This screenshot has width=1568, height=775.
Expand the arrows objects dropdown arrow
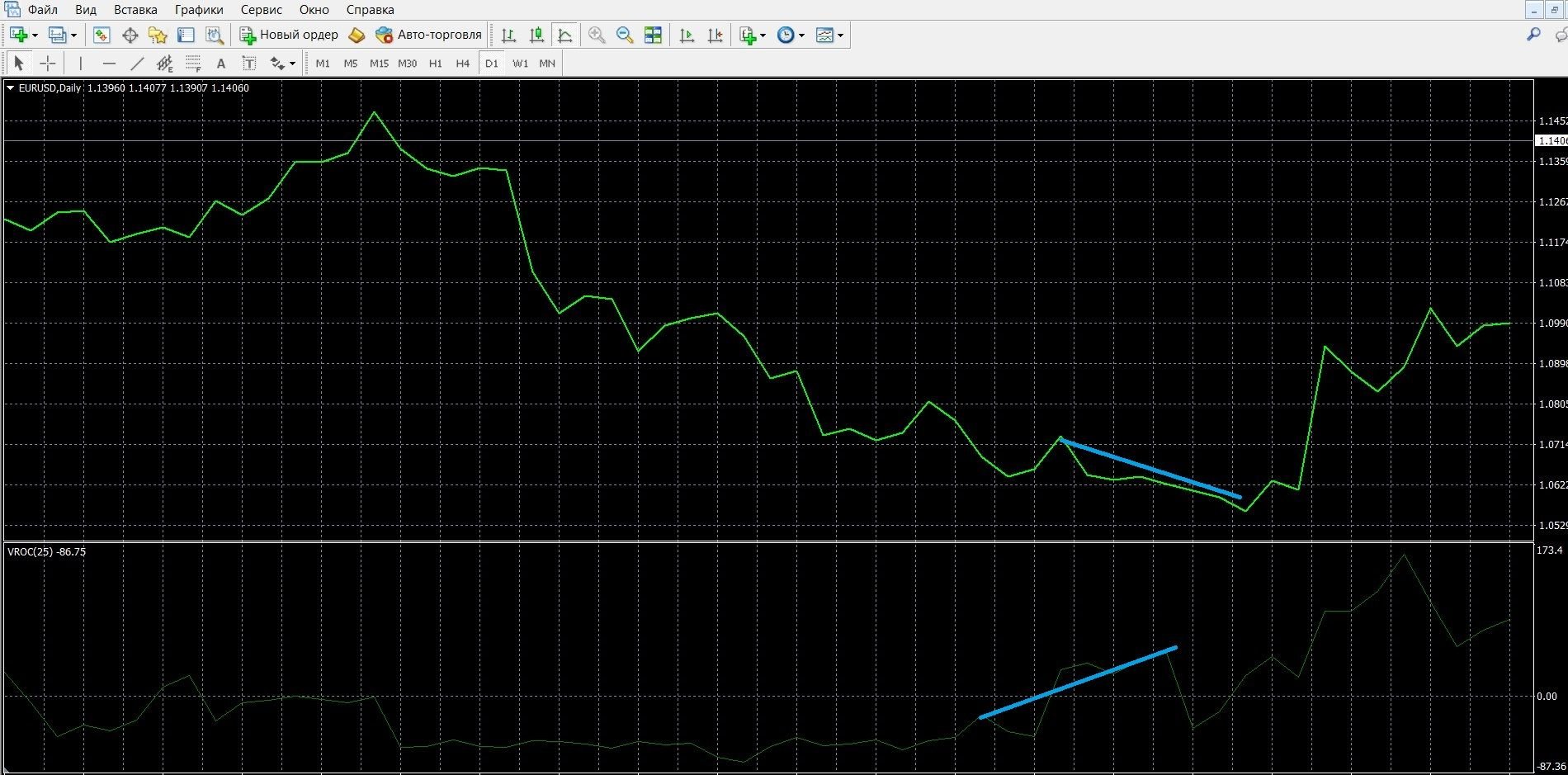tap(292, 64)
